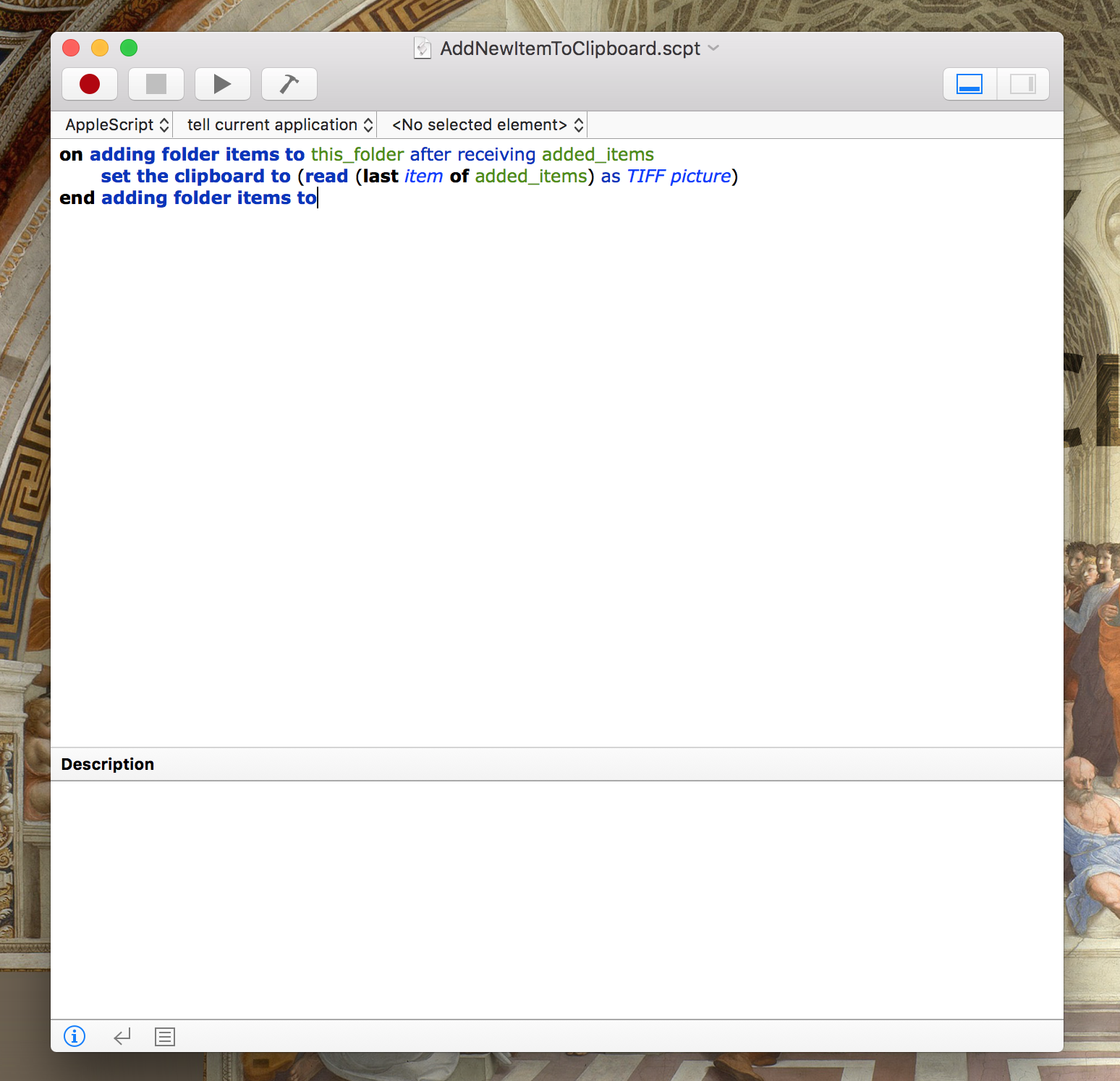Image resolution: width=1120 pixels, height=1081 pixels.
Task: Toggle the bottom accessory pane visibility
Action: click(x=969, y=83)
